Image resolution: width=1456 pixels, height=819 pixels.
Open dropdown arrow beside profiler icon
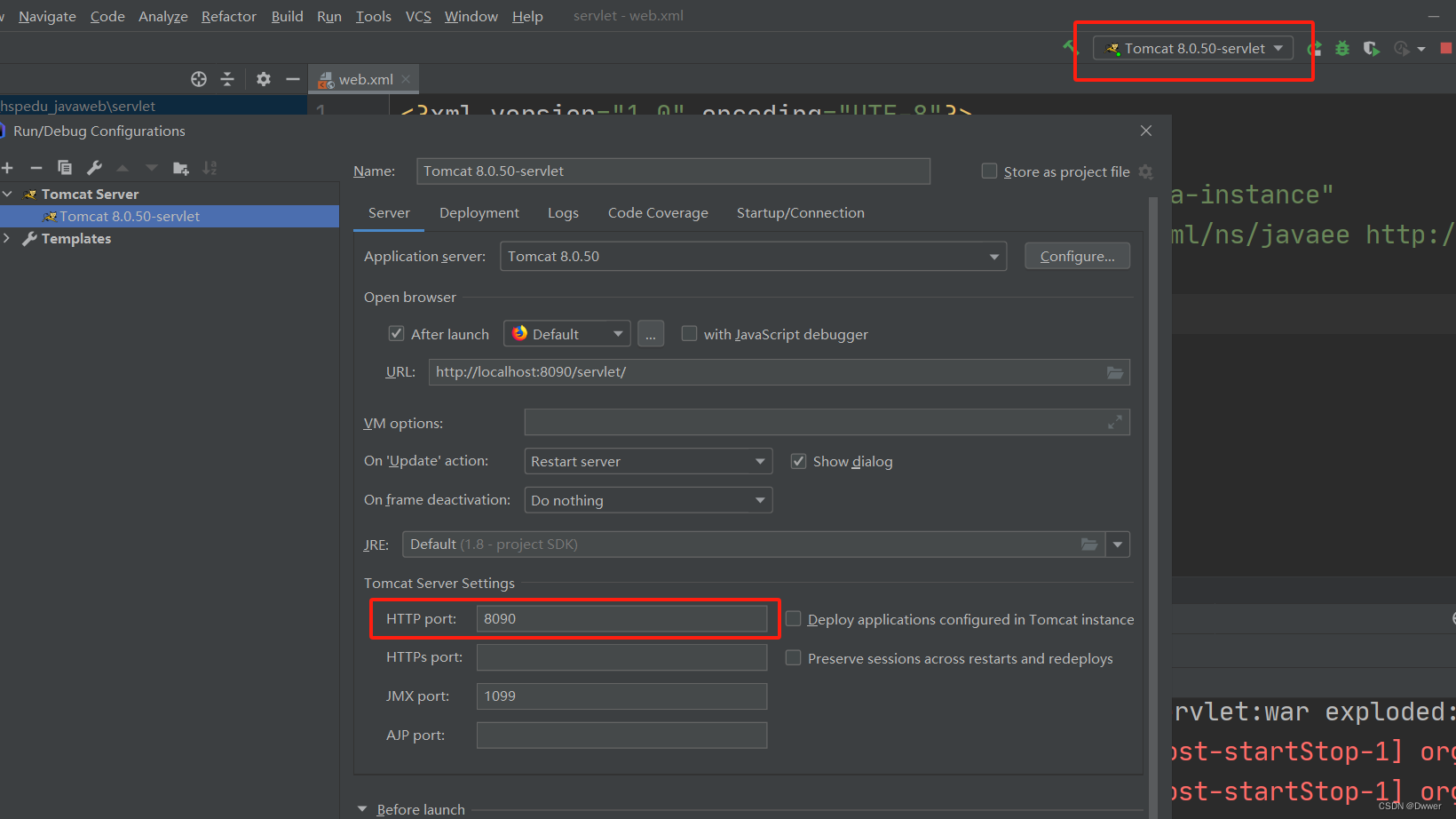(x=1421, y=49)
